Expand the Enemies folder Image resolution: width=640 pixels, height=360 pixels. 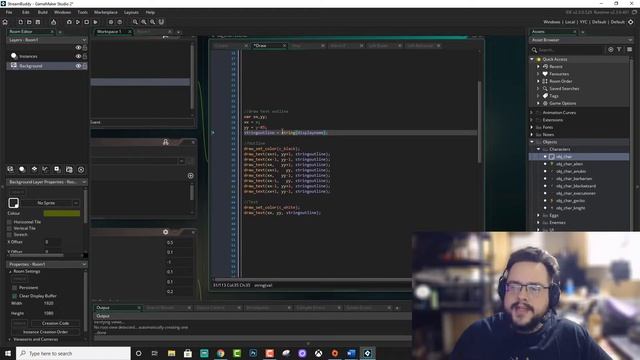tap(538, 222)
